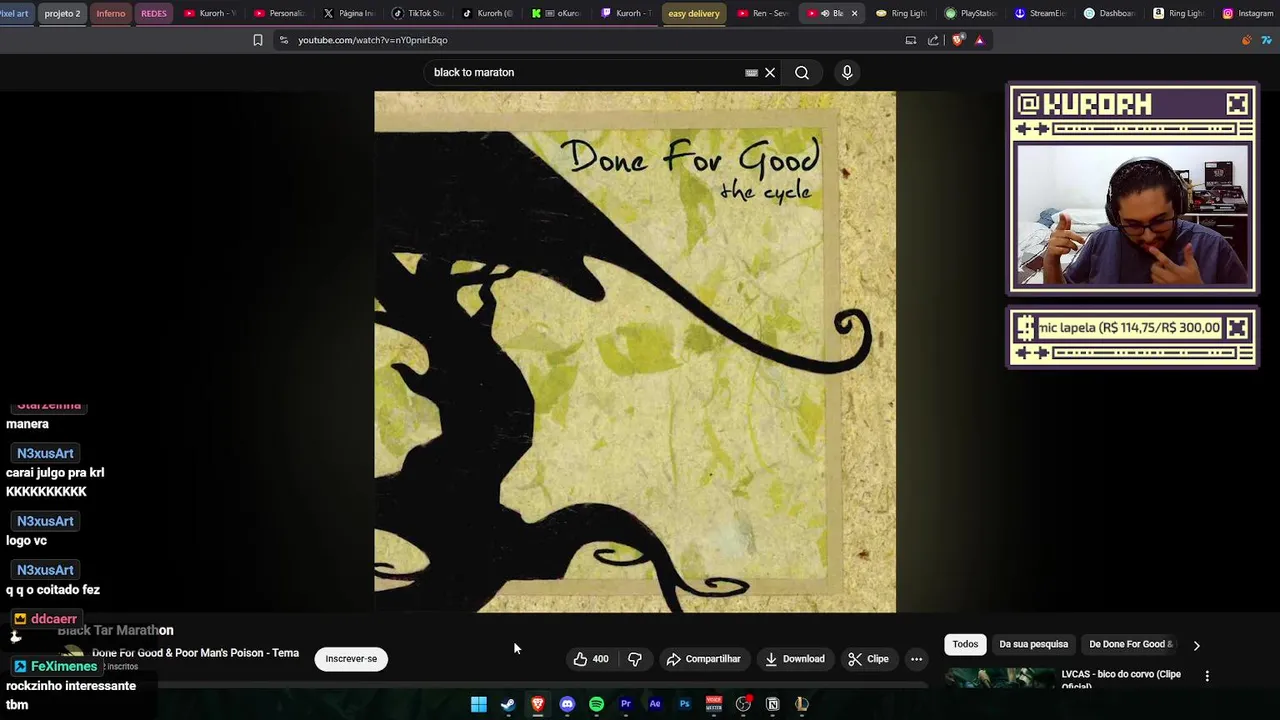Open the TikTok Studio browser tab
Image resolution: width=1280 pixels, height=720 pixels.
point(418,14)
